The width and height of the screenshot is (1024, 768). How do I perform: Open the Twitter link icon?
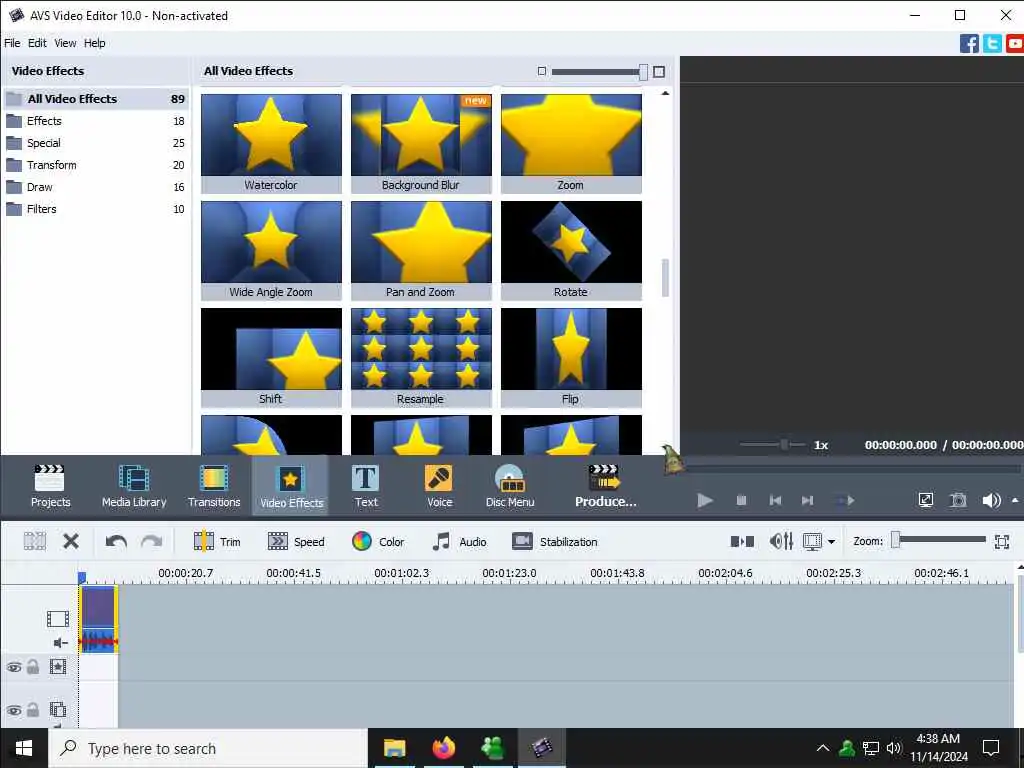[992, 44]
